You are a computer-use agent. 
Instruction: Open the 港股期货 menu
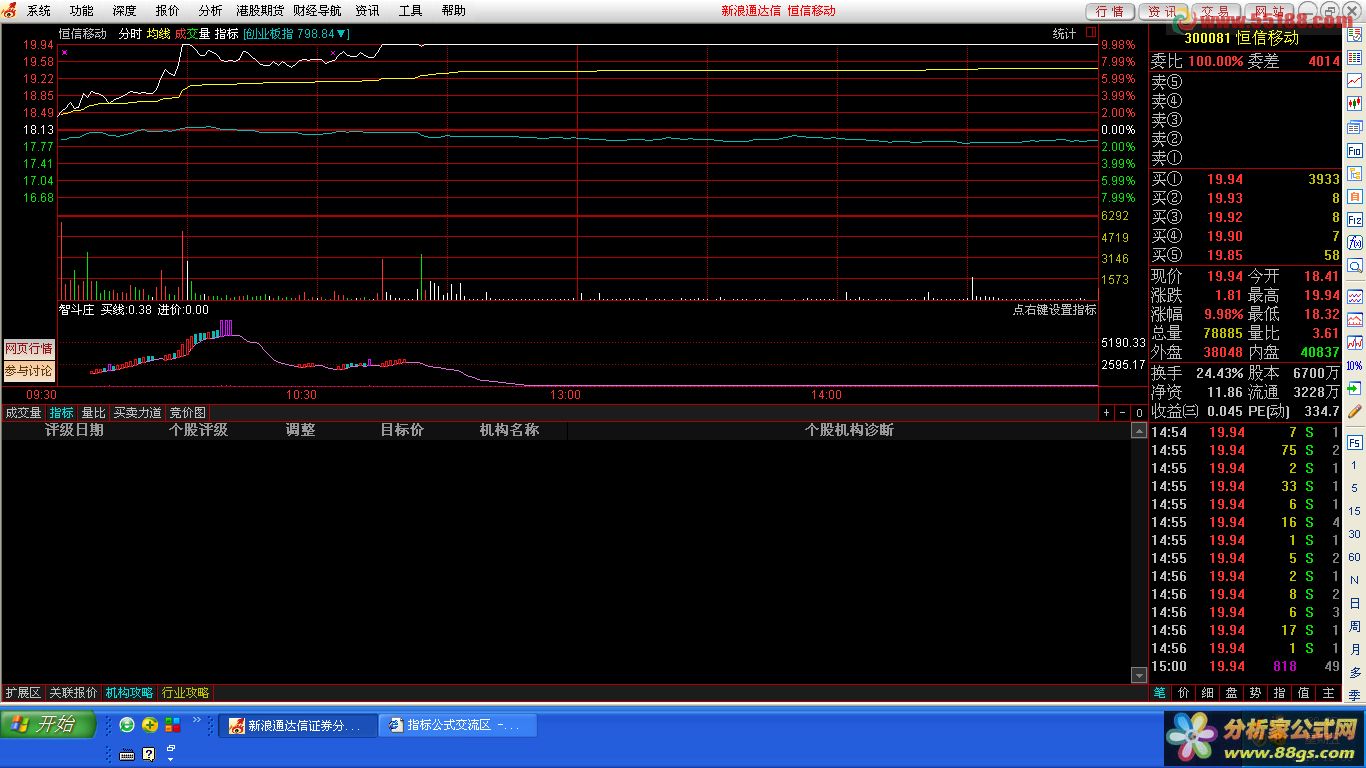tap(260, 11)
